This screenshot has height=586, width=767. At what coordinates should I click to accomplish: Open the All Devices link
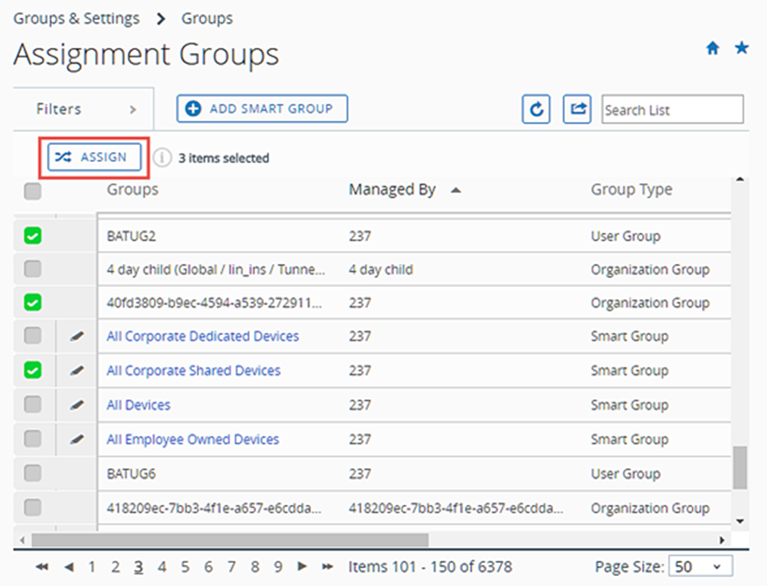coord(138,405)
